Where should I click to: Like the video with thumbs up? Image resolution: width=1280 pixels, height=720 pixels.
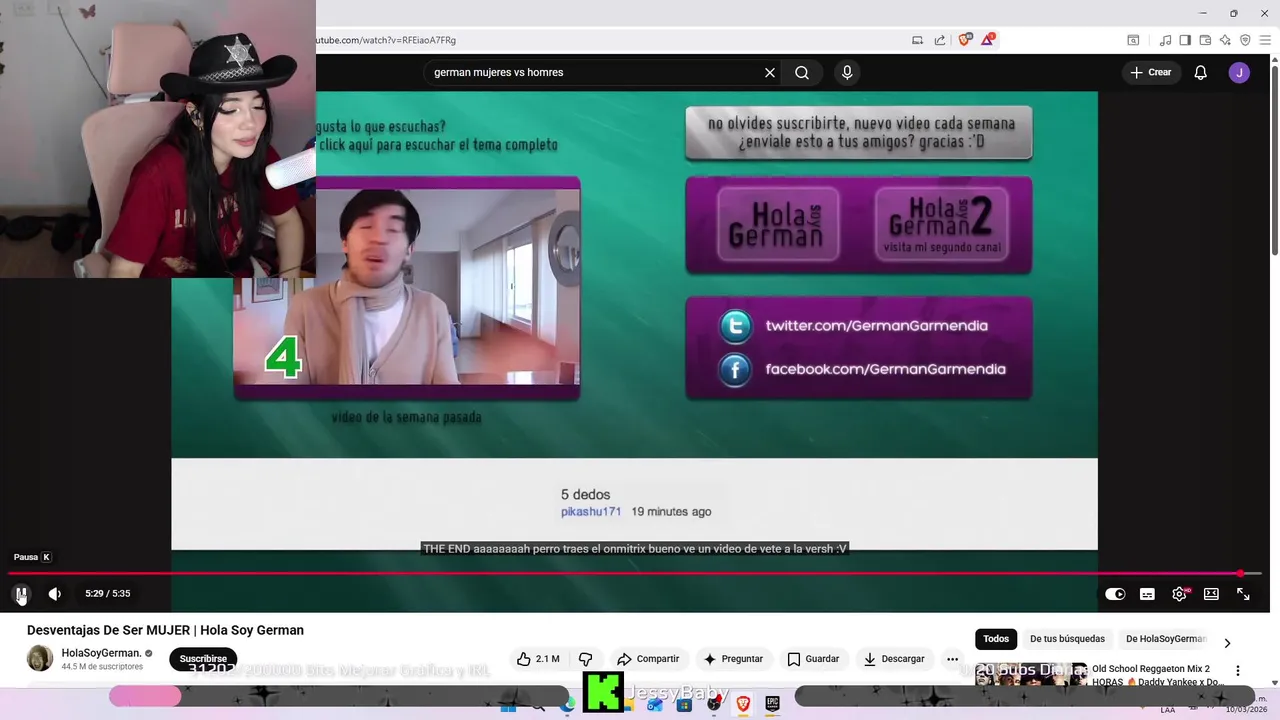(538, 659)
